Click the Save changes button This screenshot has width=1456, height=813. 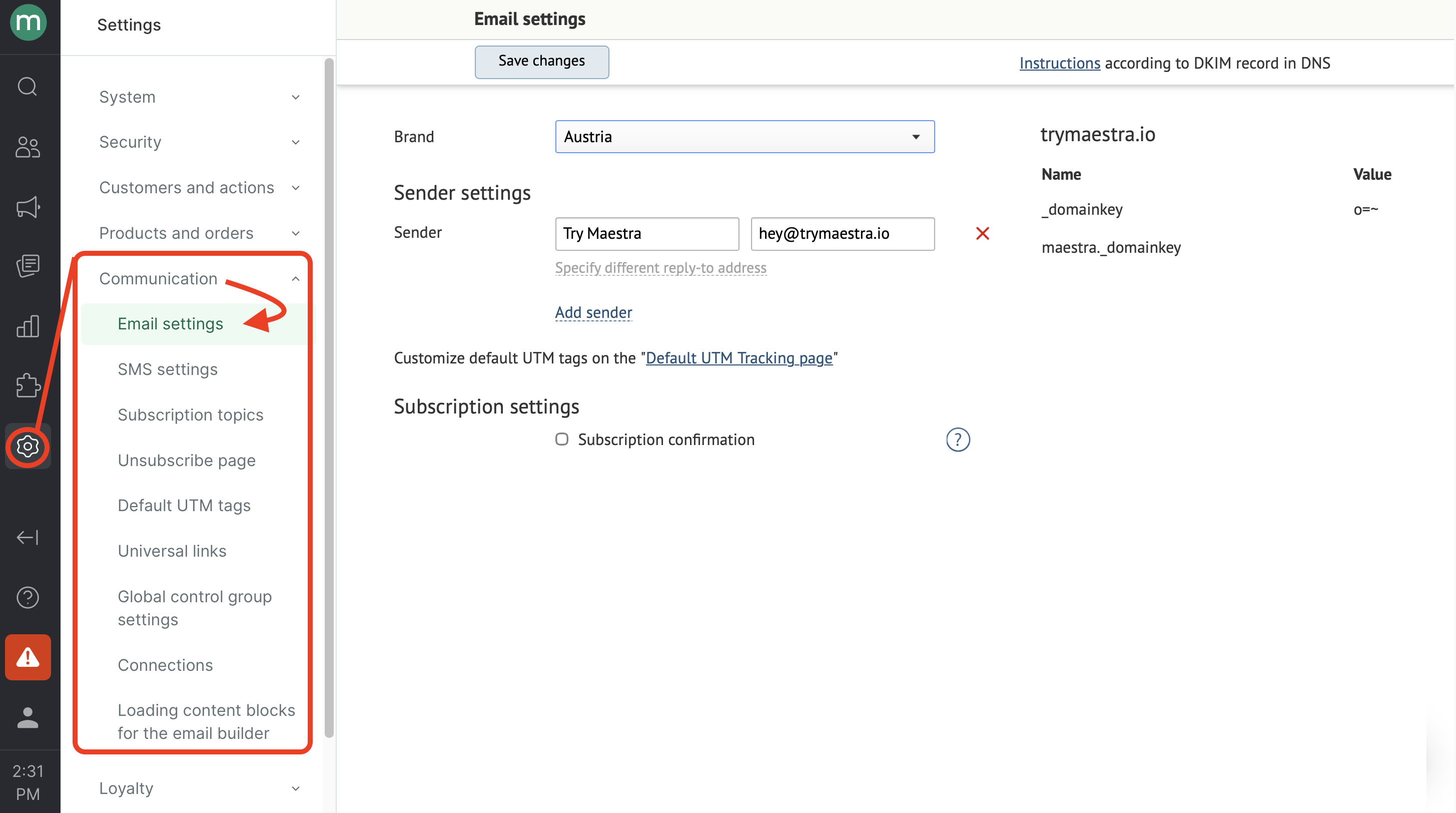541,62
